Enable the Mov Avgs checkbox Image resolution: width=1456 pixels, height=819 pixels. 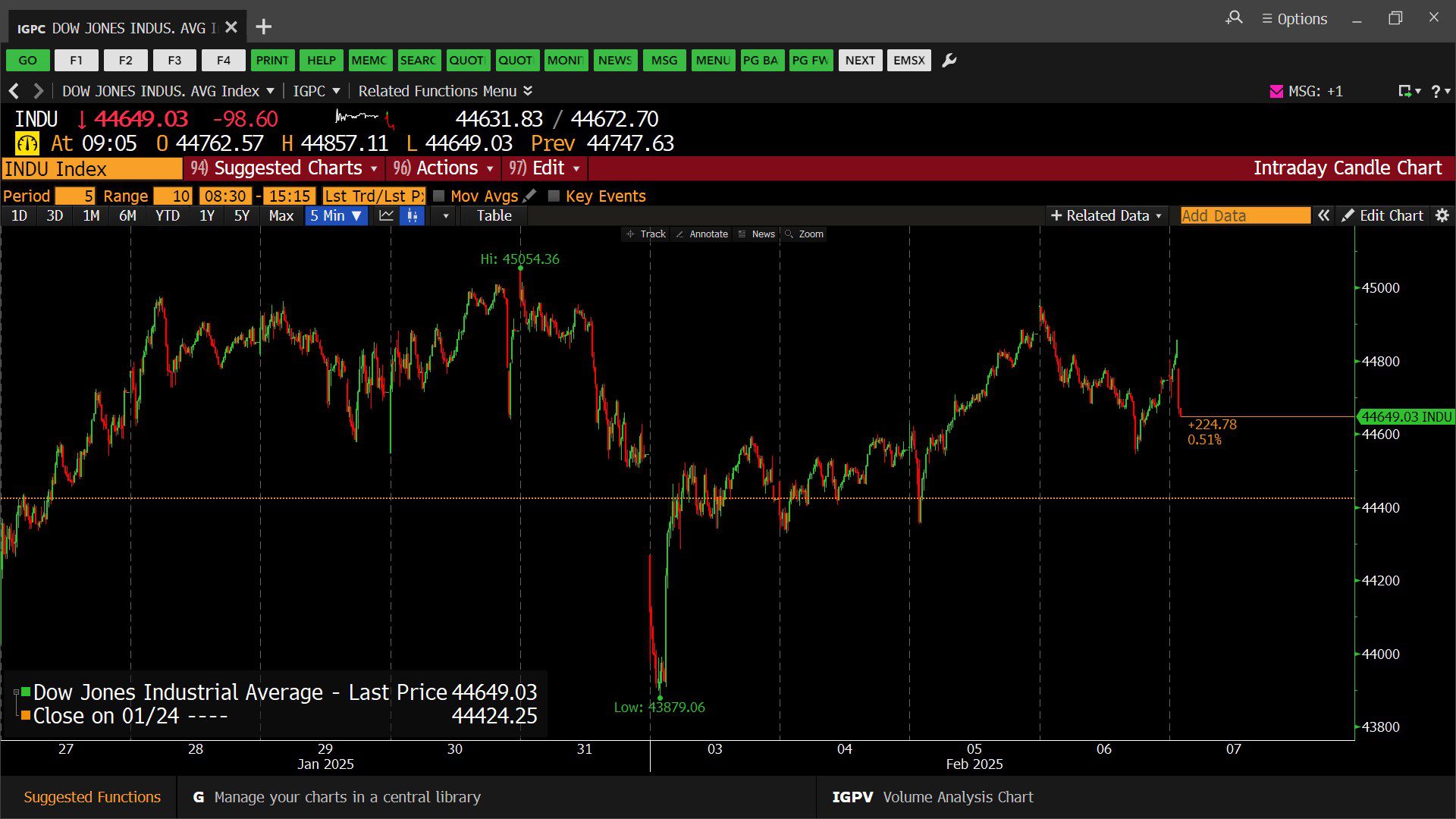click(438, 196)
